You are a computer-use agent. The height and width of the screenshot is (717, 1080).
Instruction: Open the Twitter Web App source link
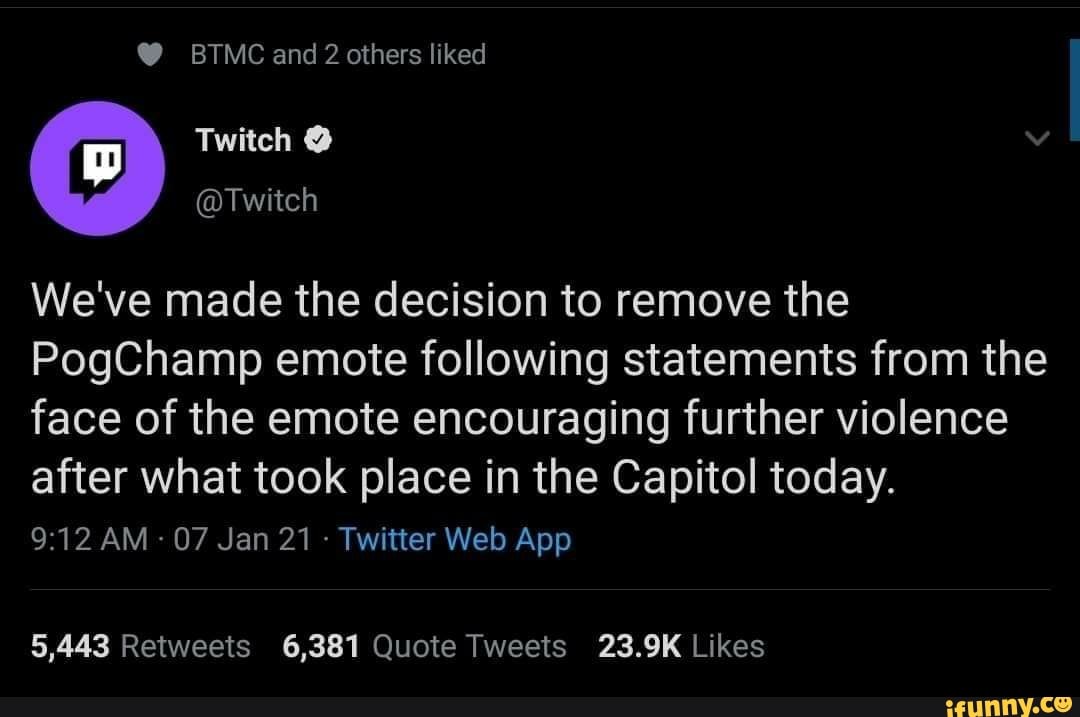point(454,539)
